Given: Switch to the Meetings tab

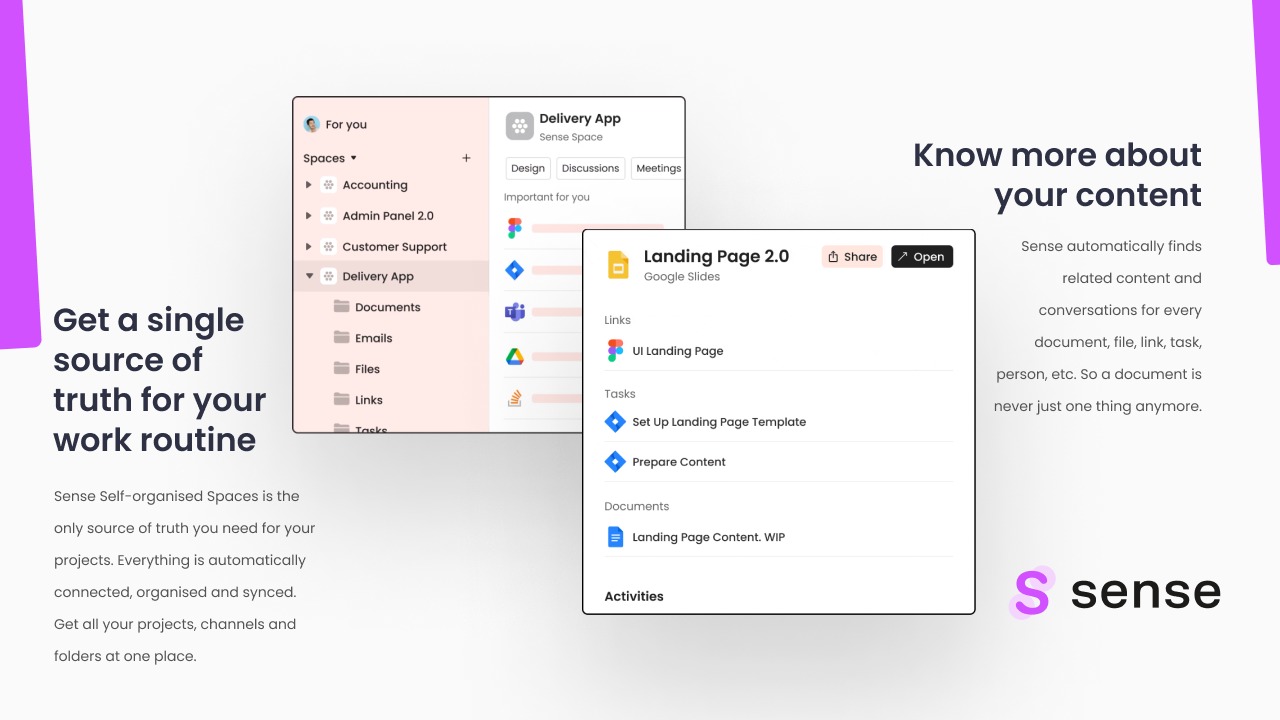Looking at the screenshot, I should click(x=658, y=169).
